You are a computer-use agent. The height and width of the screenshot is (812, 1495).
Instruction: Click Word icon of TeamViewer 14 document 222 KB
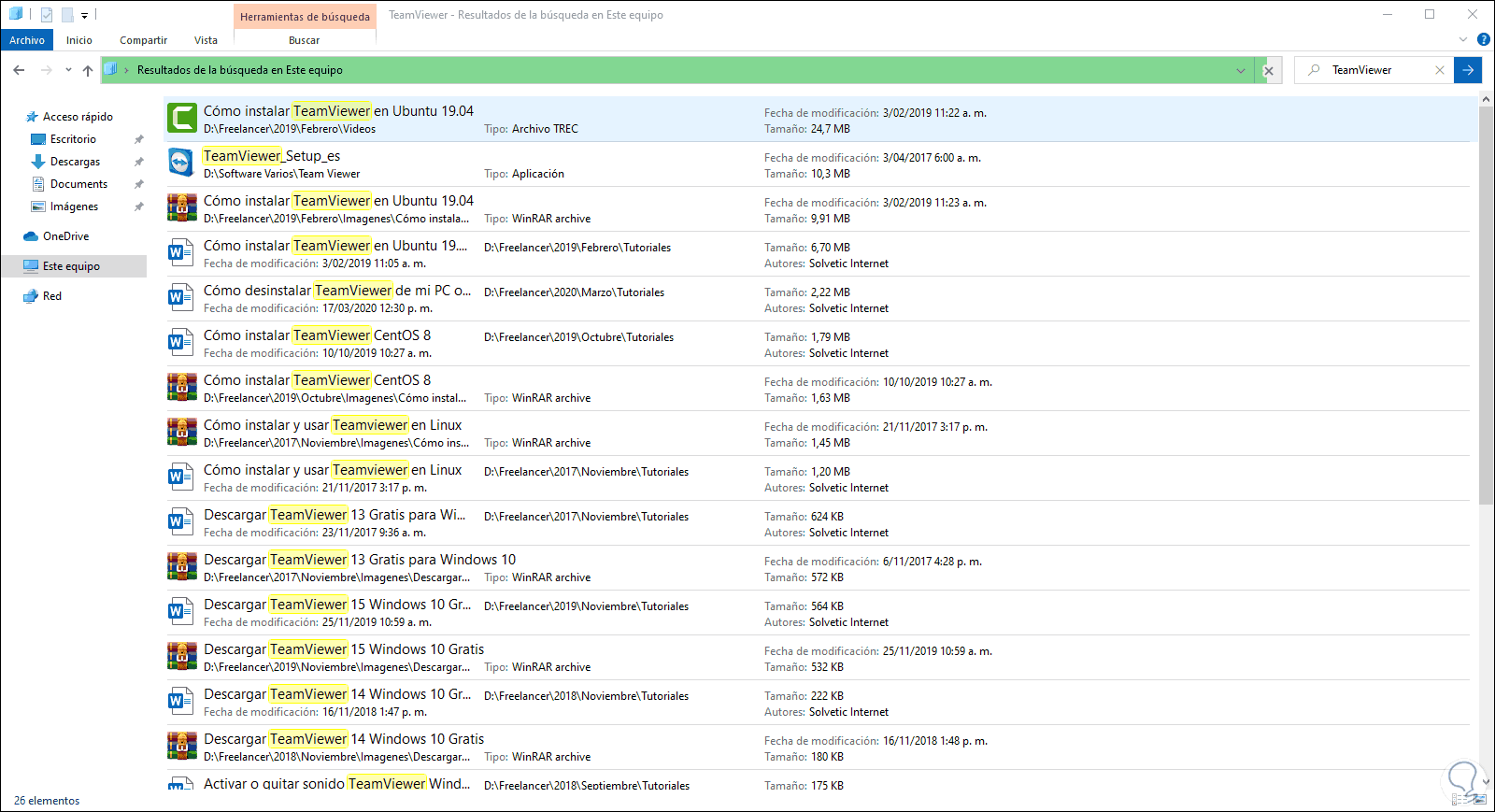pyautogui.click(x=180, y=701)
